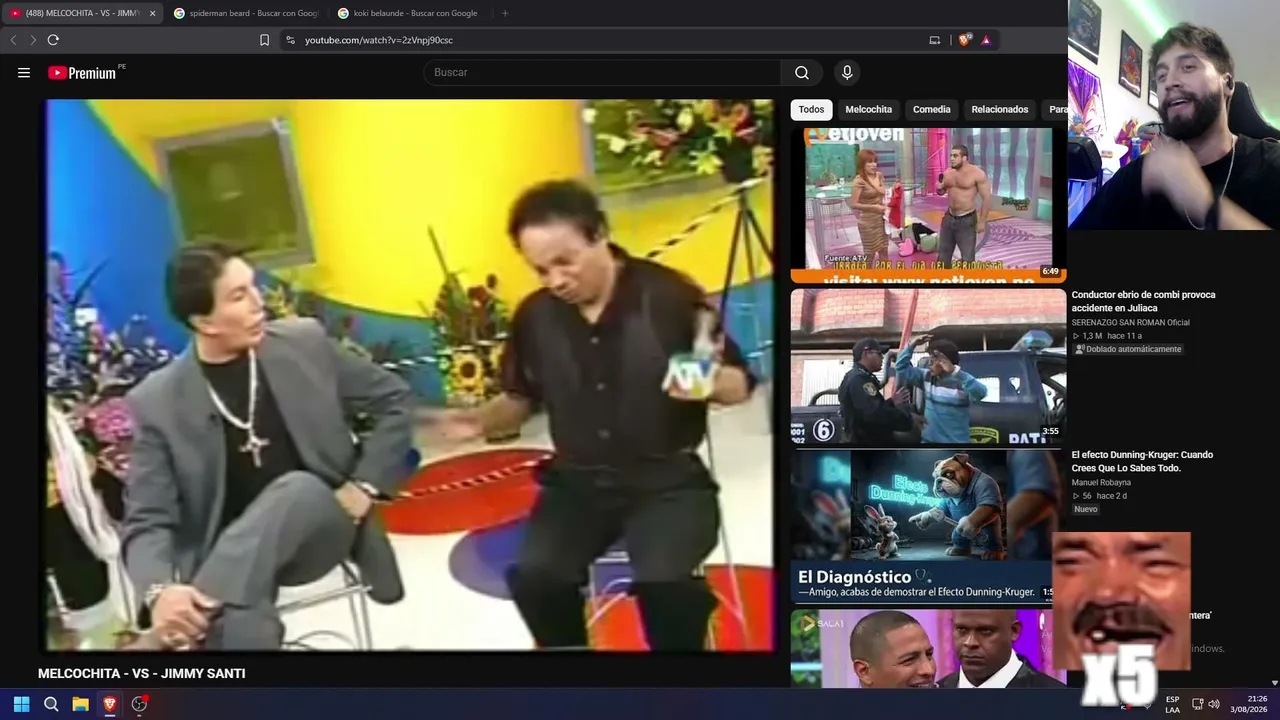1280x720 pixels.
Task: Open SERENAZGO SAN ROMAN Oficial channel
Action: [1130, 322]
